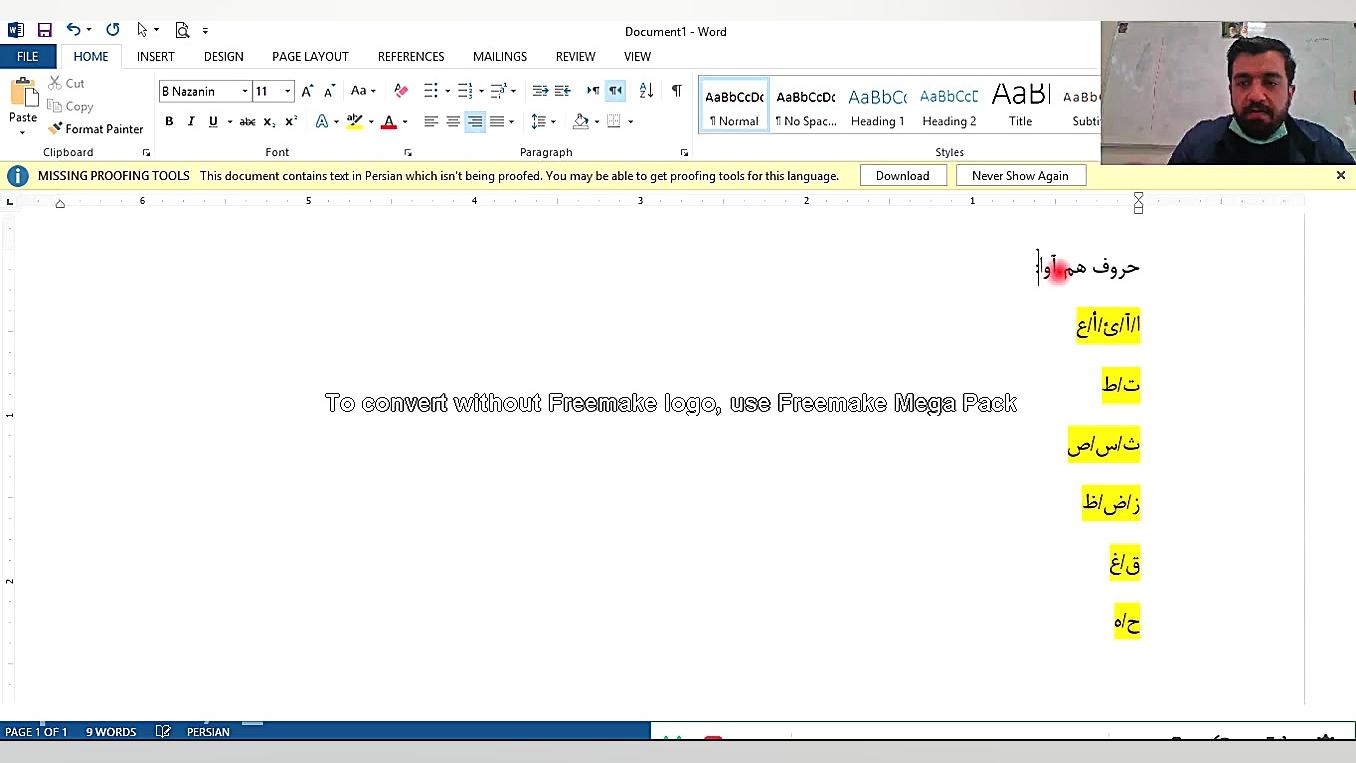Adjust line and paragraph spacing
The image size is (1356, 763).
(538, 122)
